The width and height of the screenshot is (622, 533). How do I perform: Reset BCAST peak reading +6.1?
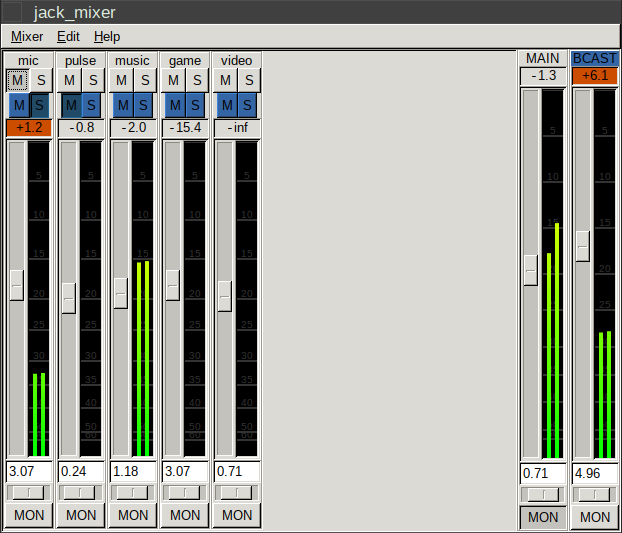(x=595, y=76)
